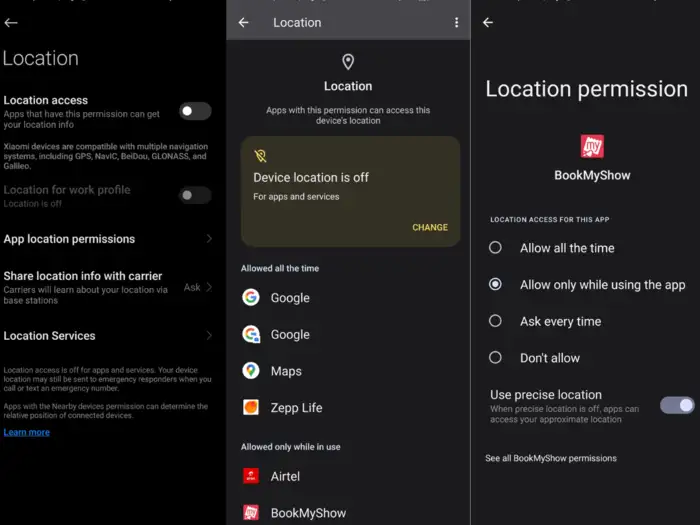700x525 pixels.
Task: Open Share location info with carrier chevron
Action: click(x=209, y=287)
